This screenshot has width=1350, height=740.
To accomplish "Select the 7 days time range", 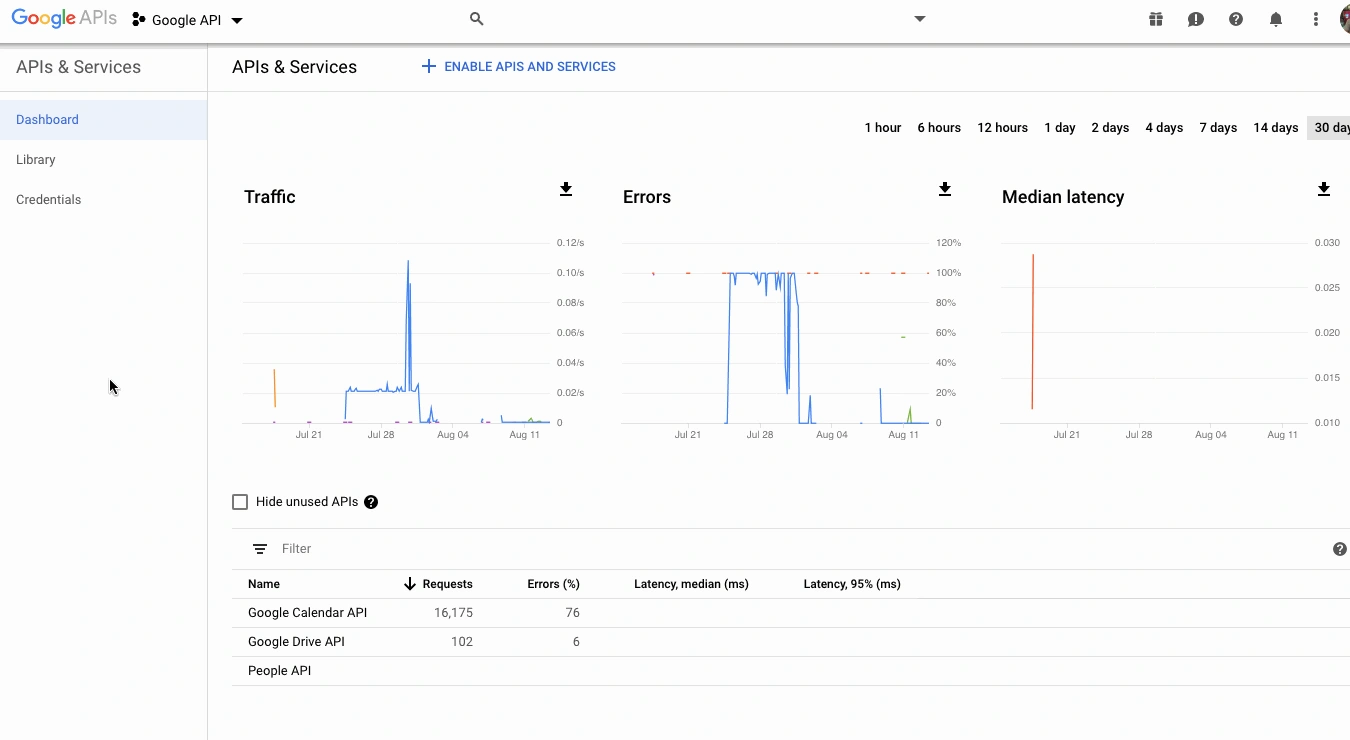I will [x=1218, y=127].
